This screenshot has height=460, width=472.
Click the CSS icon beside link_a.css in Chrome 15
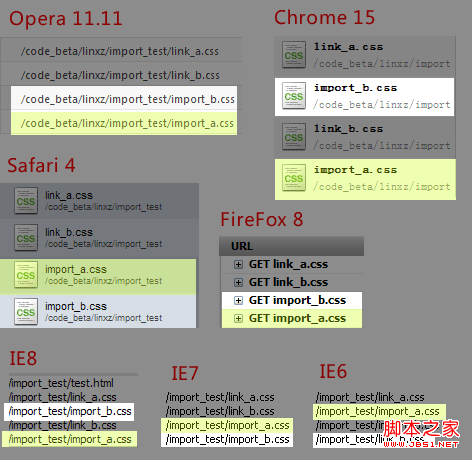294,55
